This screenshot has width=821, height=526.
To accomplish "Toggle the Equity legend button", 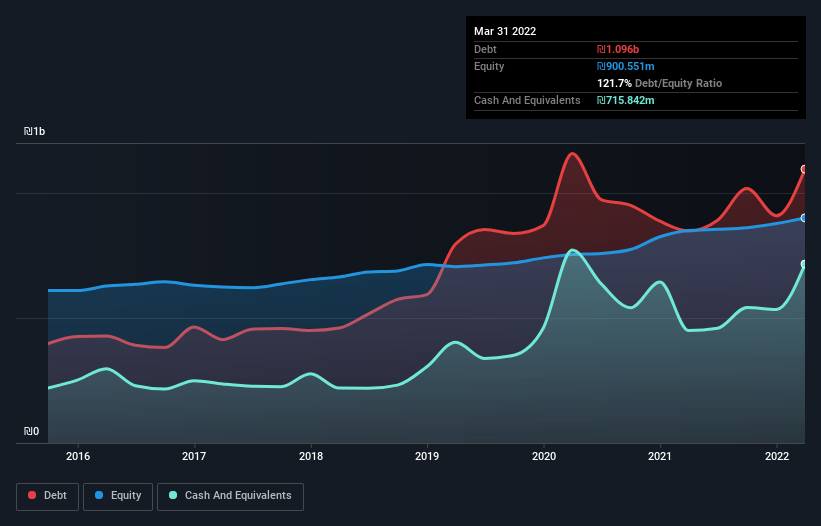I will pyautogui.click(x=118, y=496).
